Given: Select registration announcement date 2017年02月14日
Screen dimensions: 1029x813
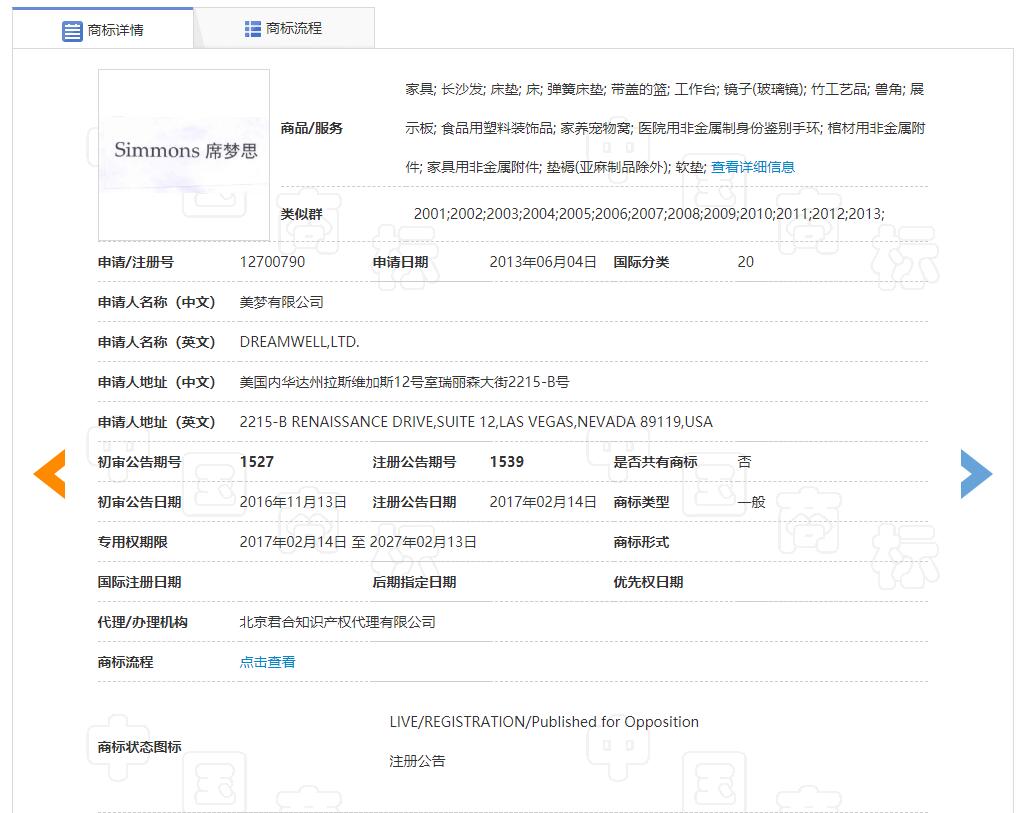Looking at the screenshot, I should tap(543, 502).
